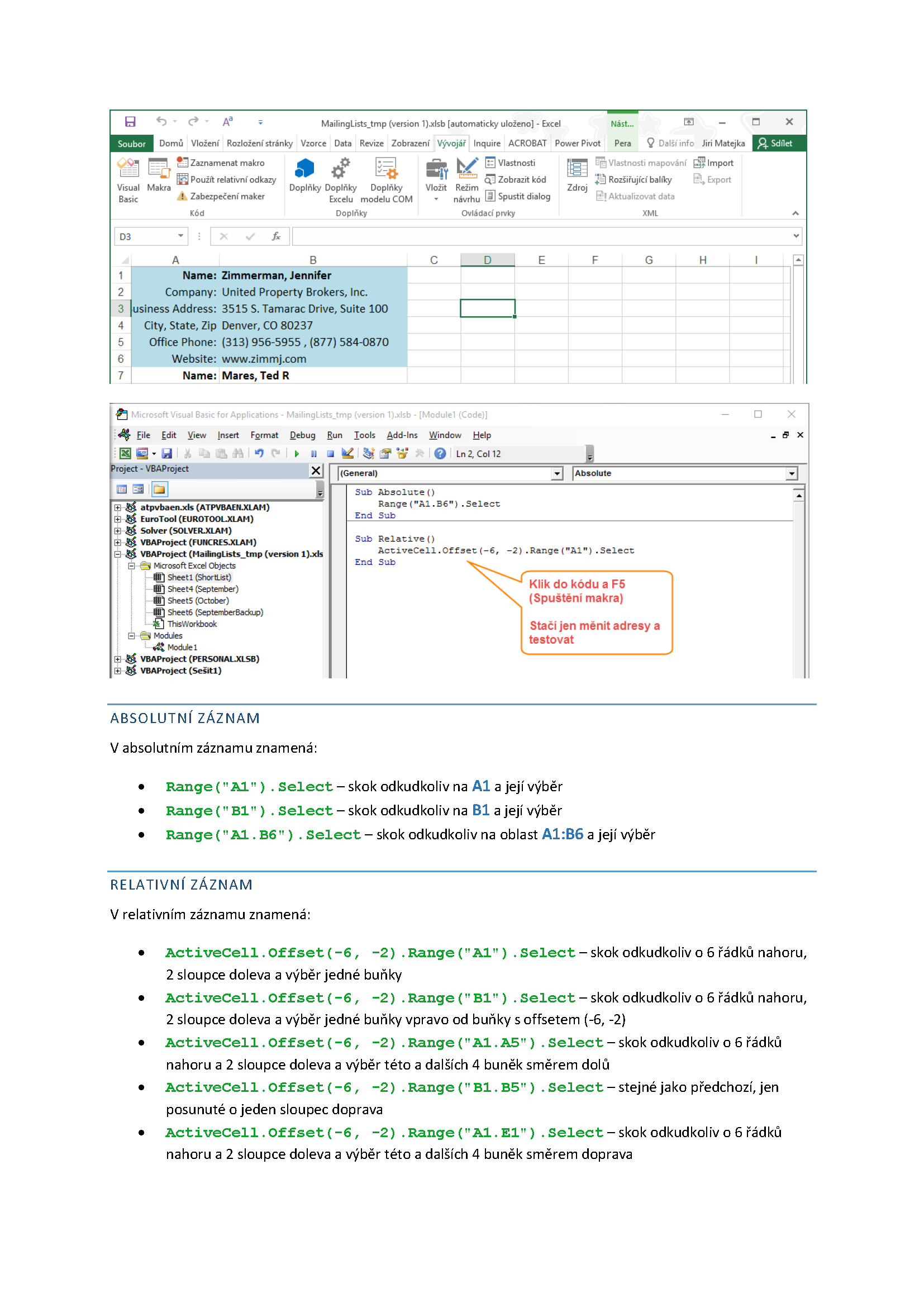Expand Solver (SOLVER.XLAM) project node
The image size is (924, 1307).
tap(117, 531)
